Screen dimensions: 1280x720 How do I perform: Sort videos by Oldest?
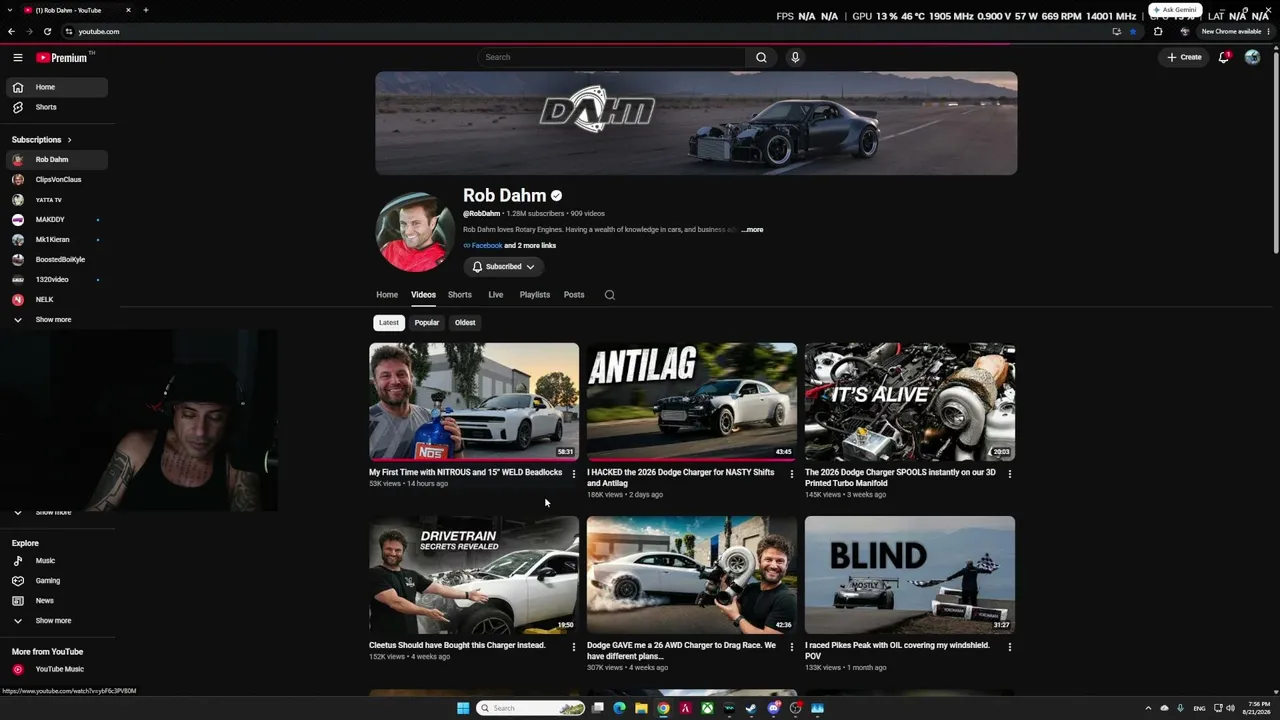coord(465,323)
